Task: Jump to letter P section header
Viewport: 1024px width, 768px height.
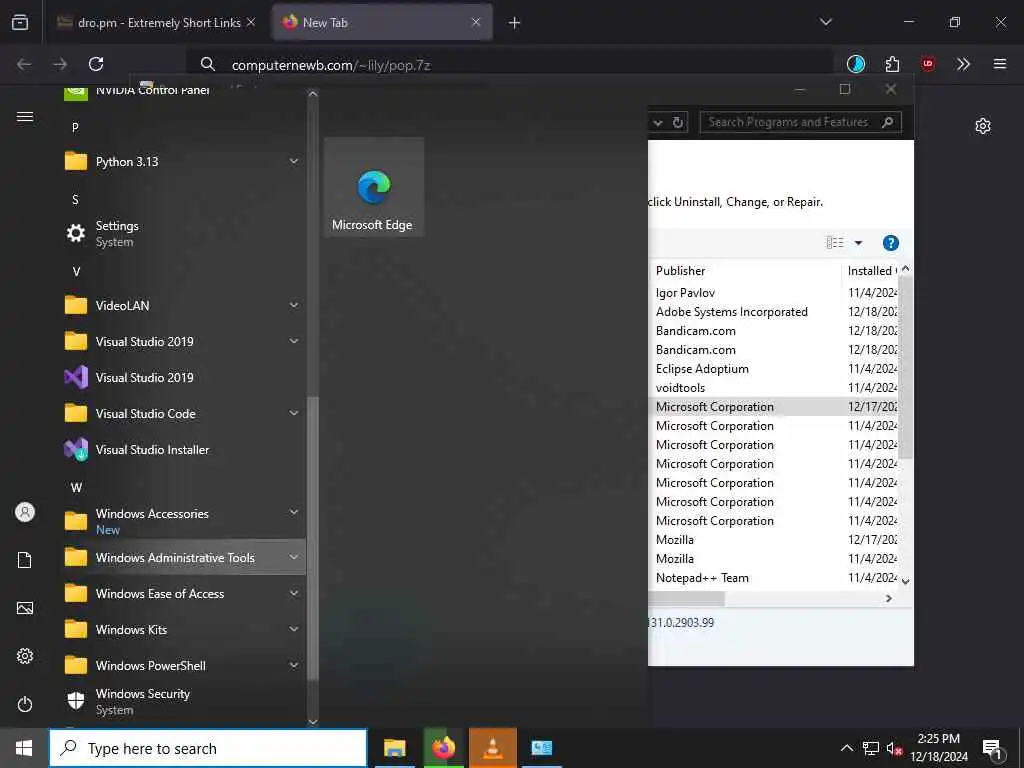Action: tap(75, 127)
